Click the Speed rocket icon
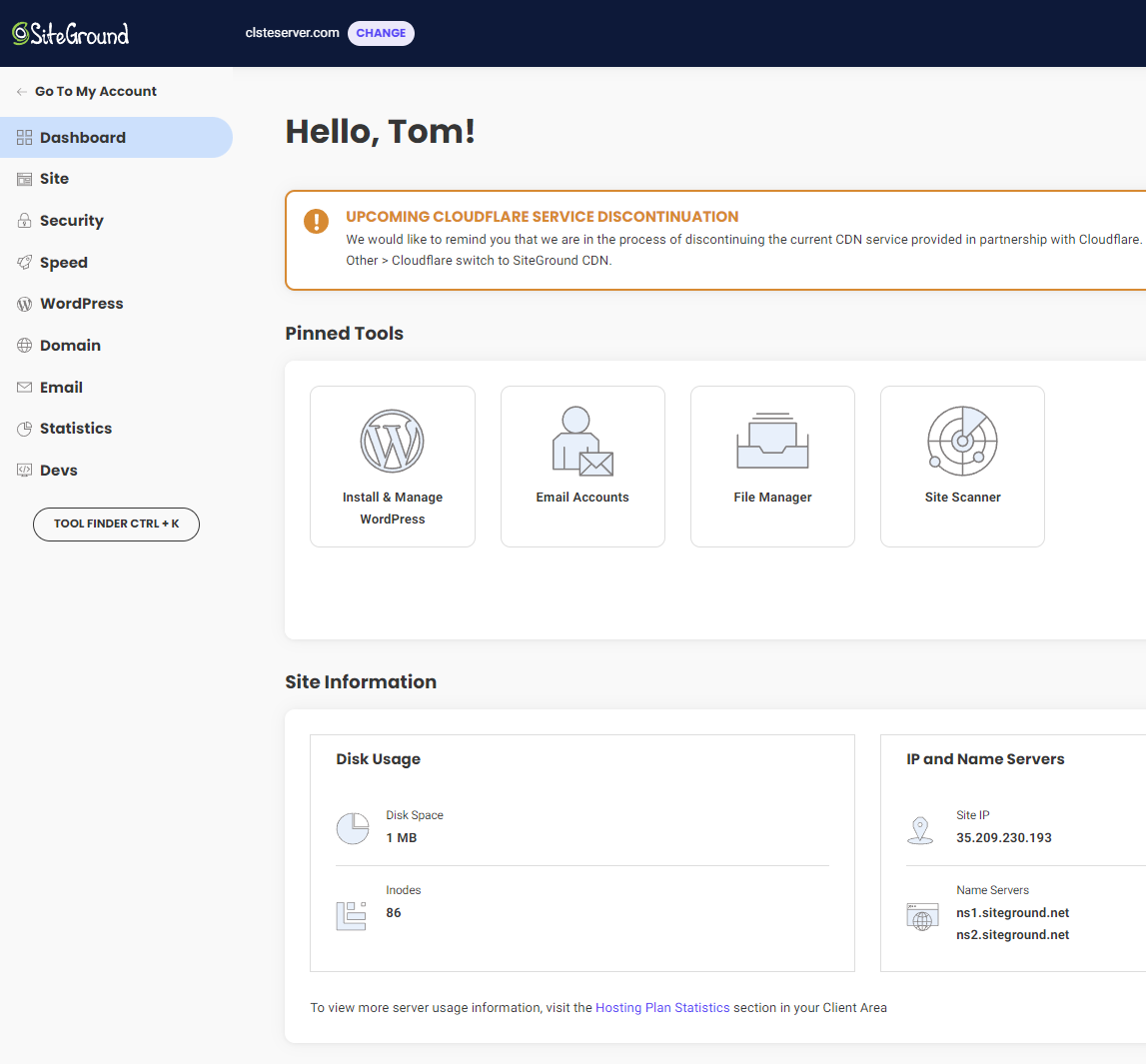This screenshot has height=1064, width=1146. tap(24, 263)
